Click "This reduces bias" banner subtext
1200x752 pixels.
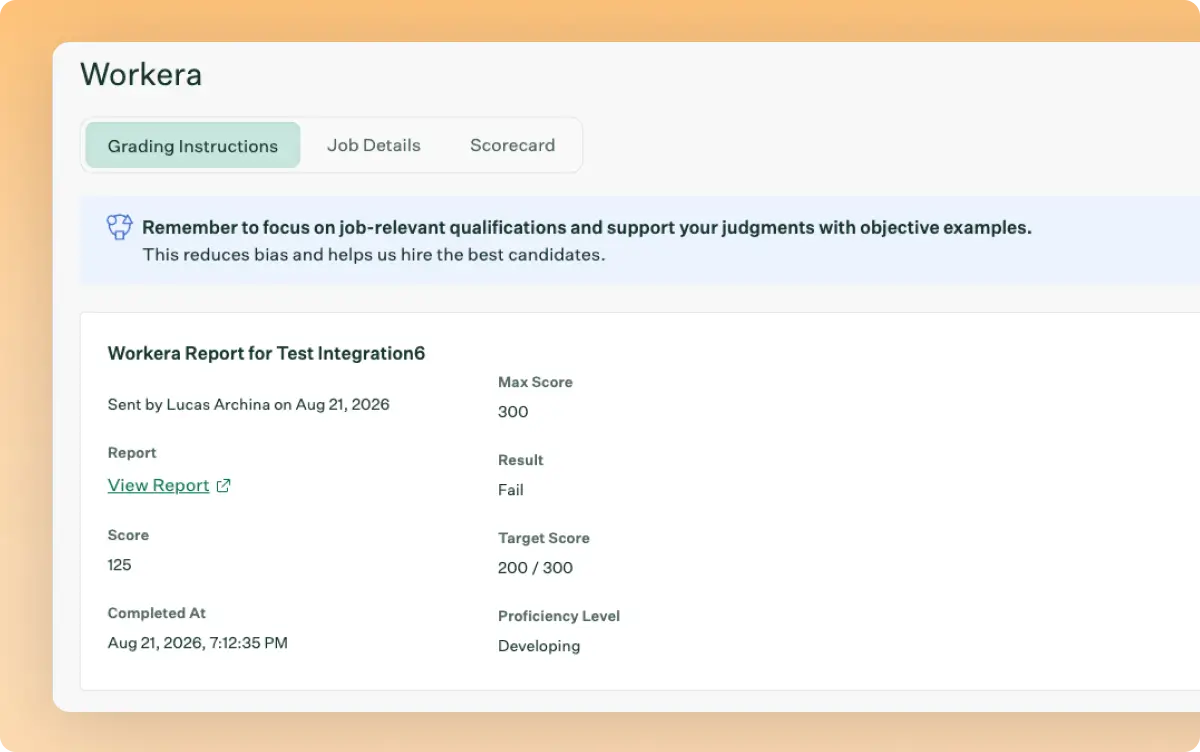coord(373,254)
